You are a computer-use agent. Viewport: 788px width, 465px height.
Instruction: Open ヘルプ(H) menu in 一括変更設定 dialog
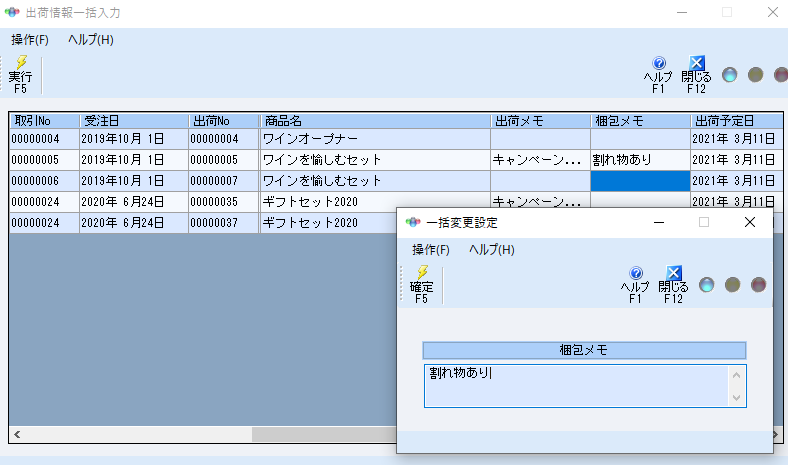(491, 250)
